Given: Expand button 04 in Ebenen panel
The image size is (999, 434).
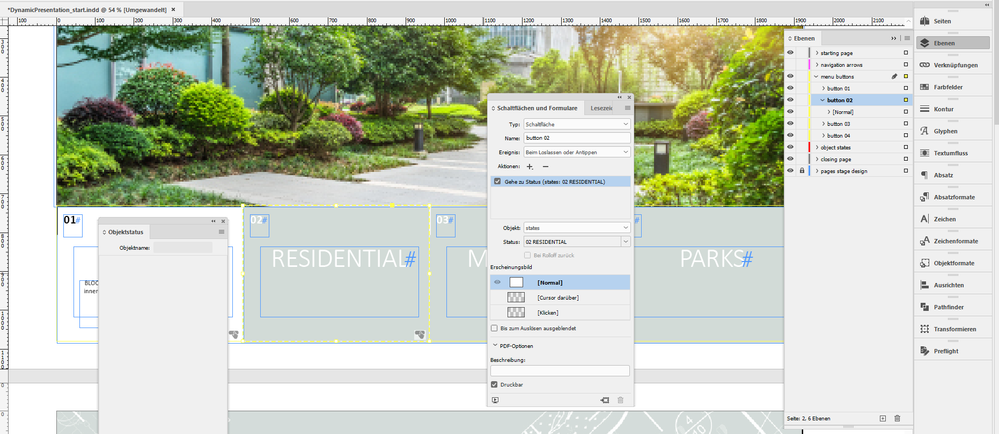Looking at the screenshot, I should (x=823, y=136).
